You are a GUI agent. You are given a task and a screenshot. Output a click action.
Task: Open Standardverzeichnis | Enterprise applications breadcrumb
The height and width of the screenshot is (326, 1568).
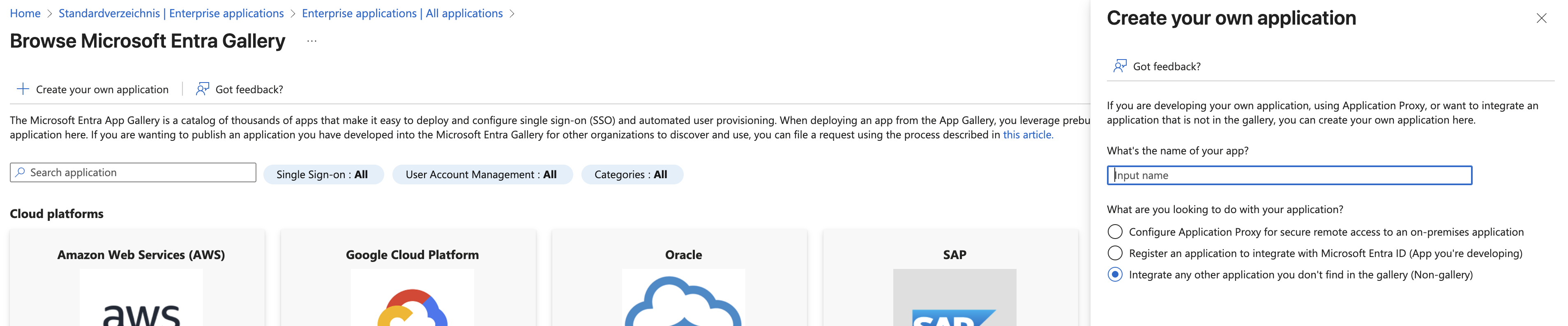click(x=171, y=14)
